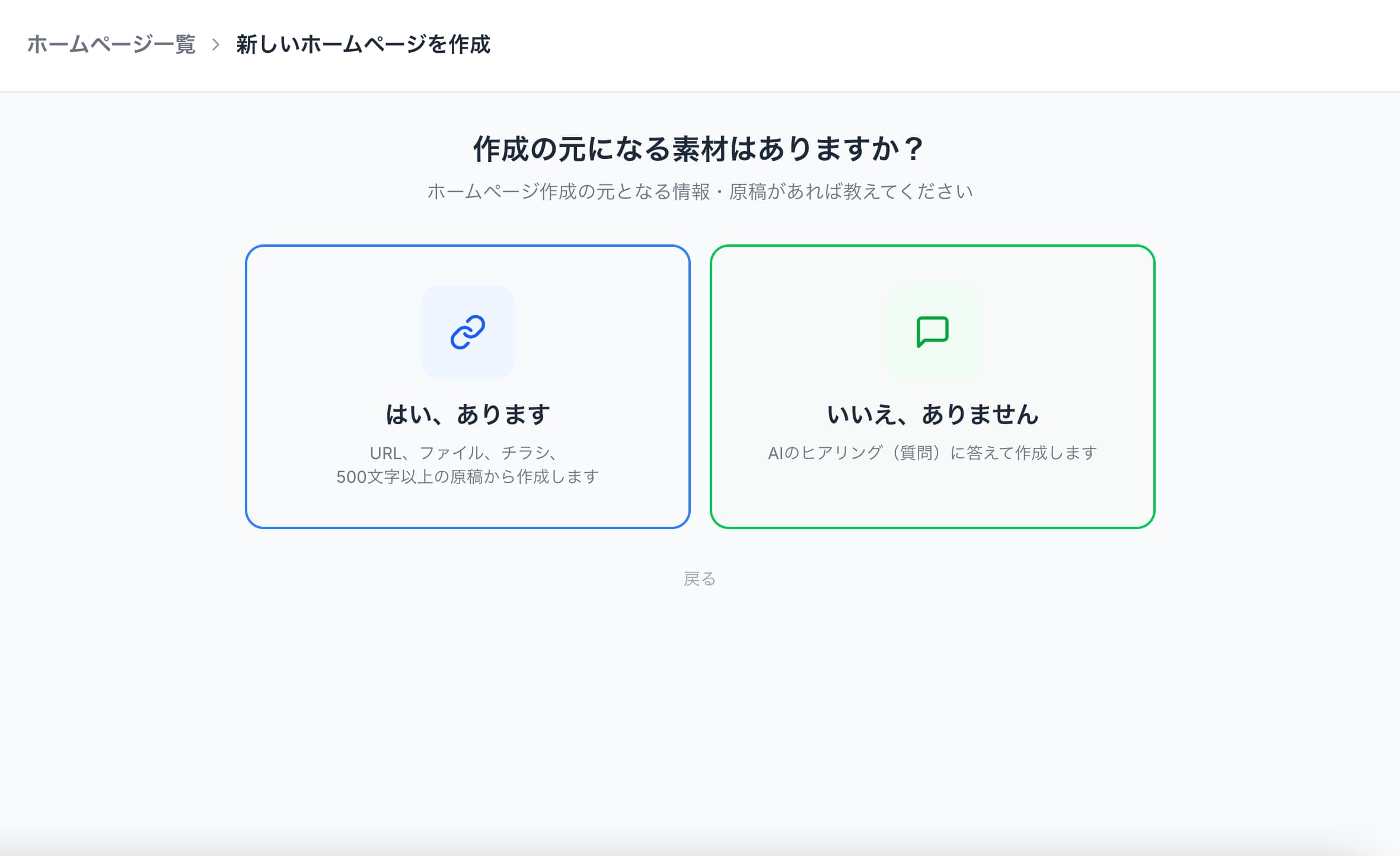Click the green speech bubble icon
Screen dimensions: 1400x856
pyautogui.click(x=932, y=332)
